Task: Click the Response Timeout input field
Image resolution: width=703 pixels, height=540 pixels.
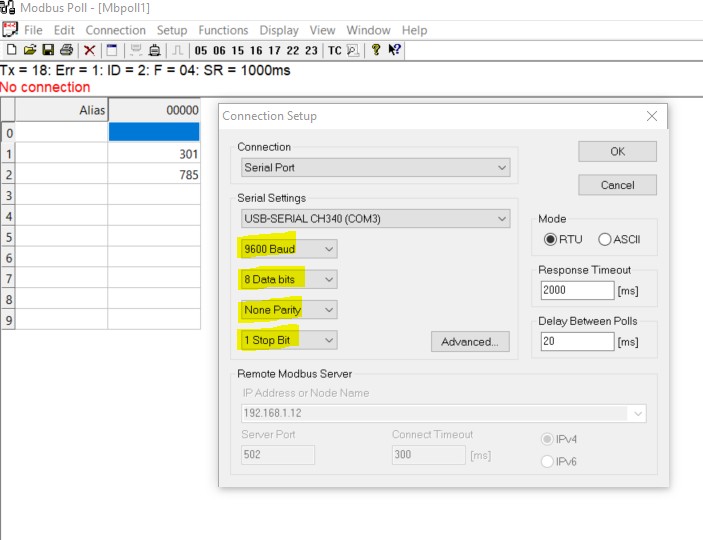Action: click(577, 290)
